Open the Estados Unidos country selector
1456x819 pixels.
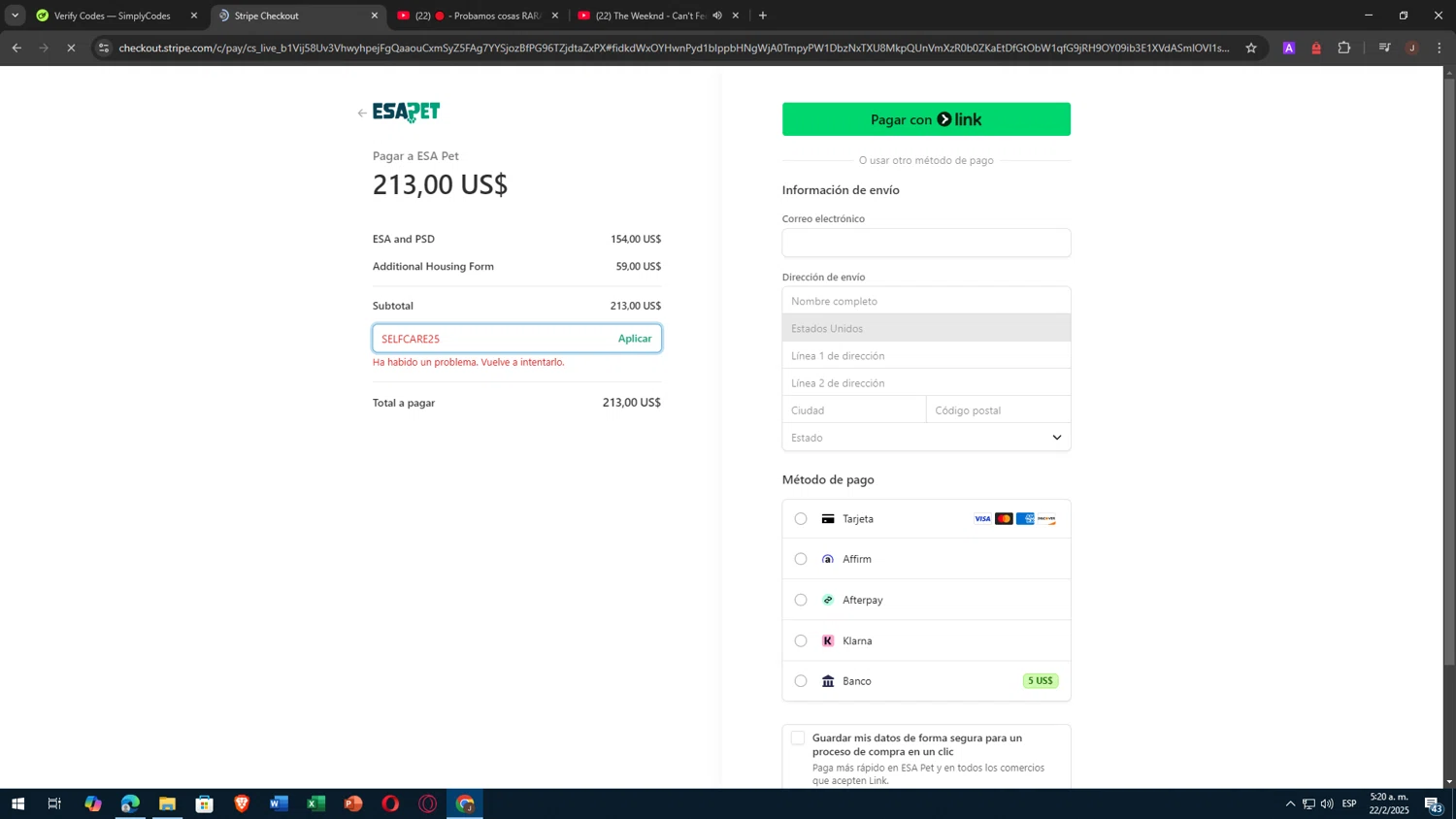point(926,328)
